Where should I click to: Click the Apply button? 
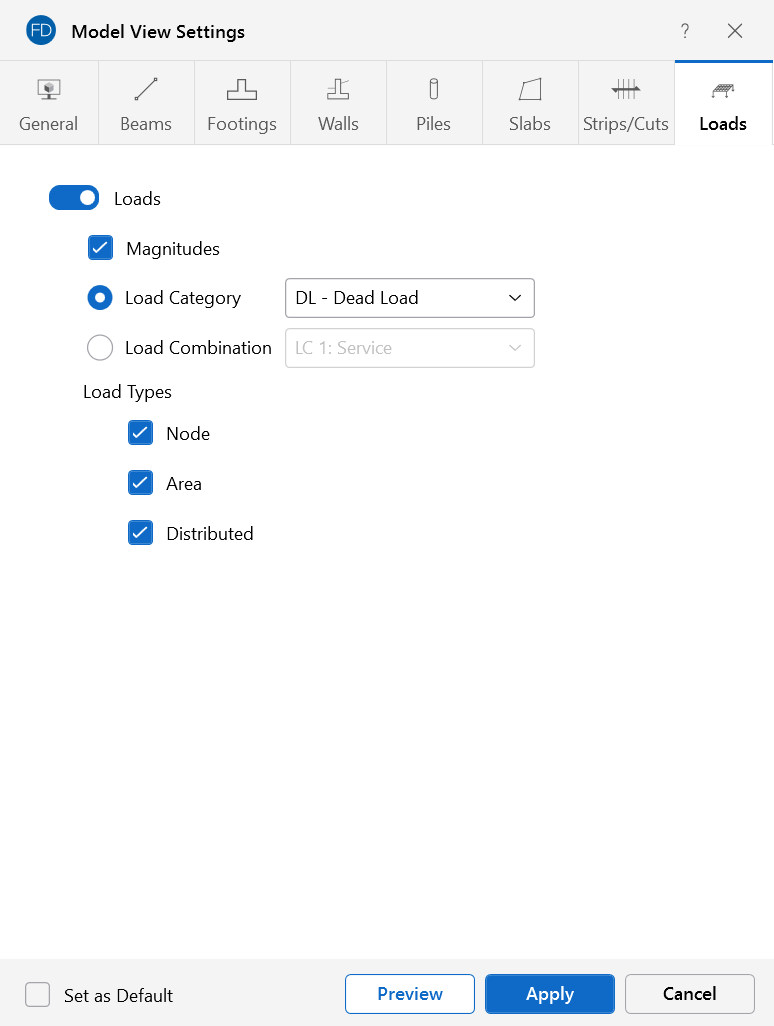(x=549, y=994)
